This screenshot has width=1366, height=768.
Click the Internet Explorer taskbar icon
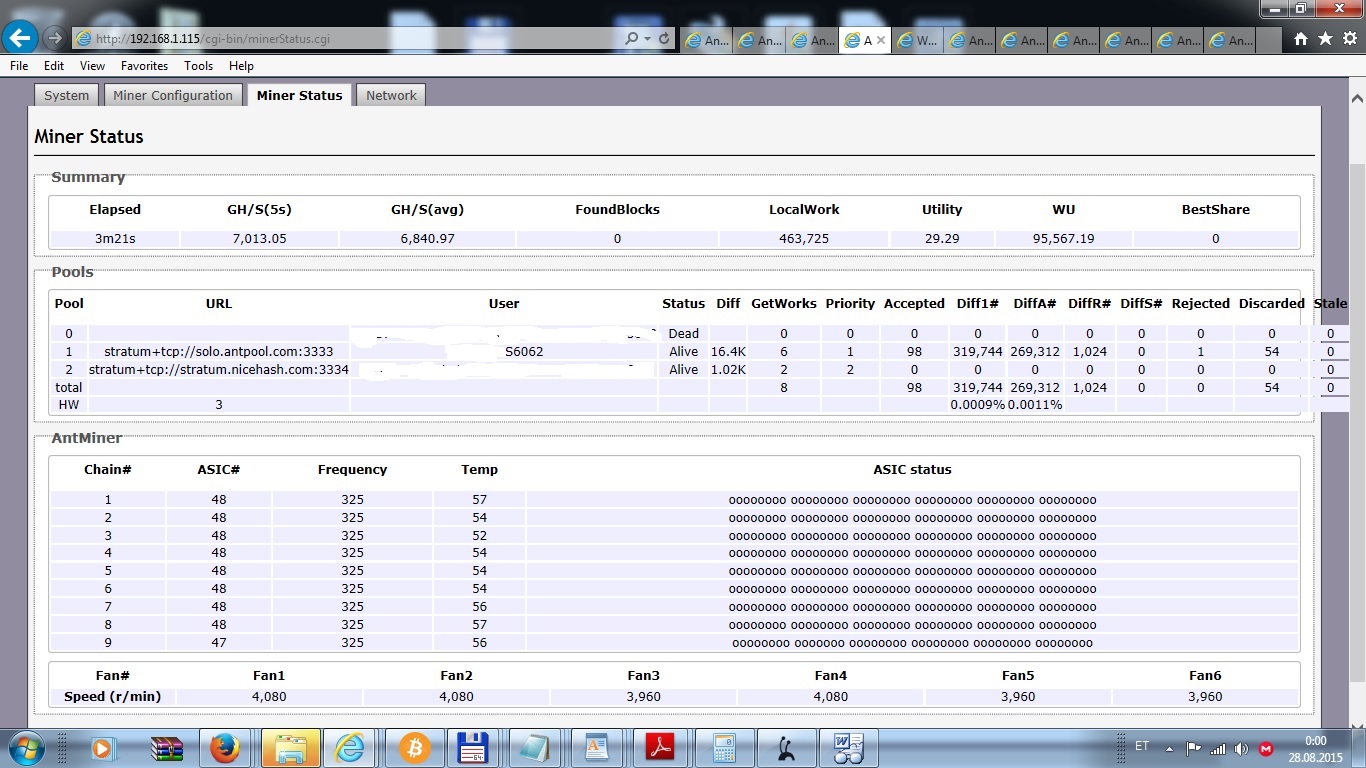click(352, 748)
